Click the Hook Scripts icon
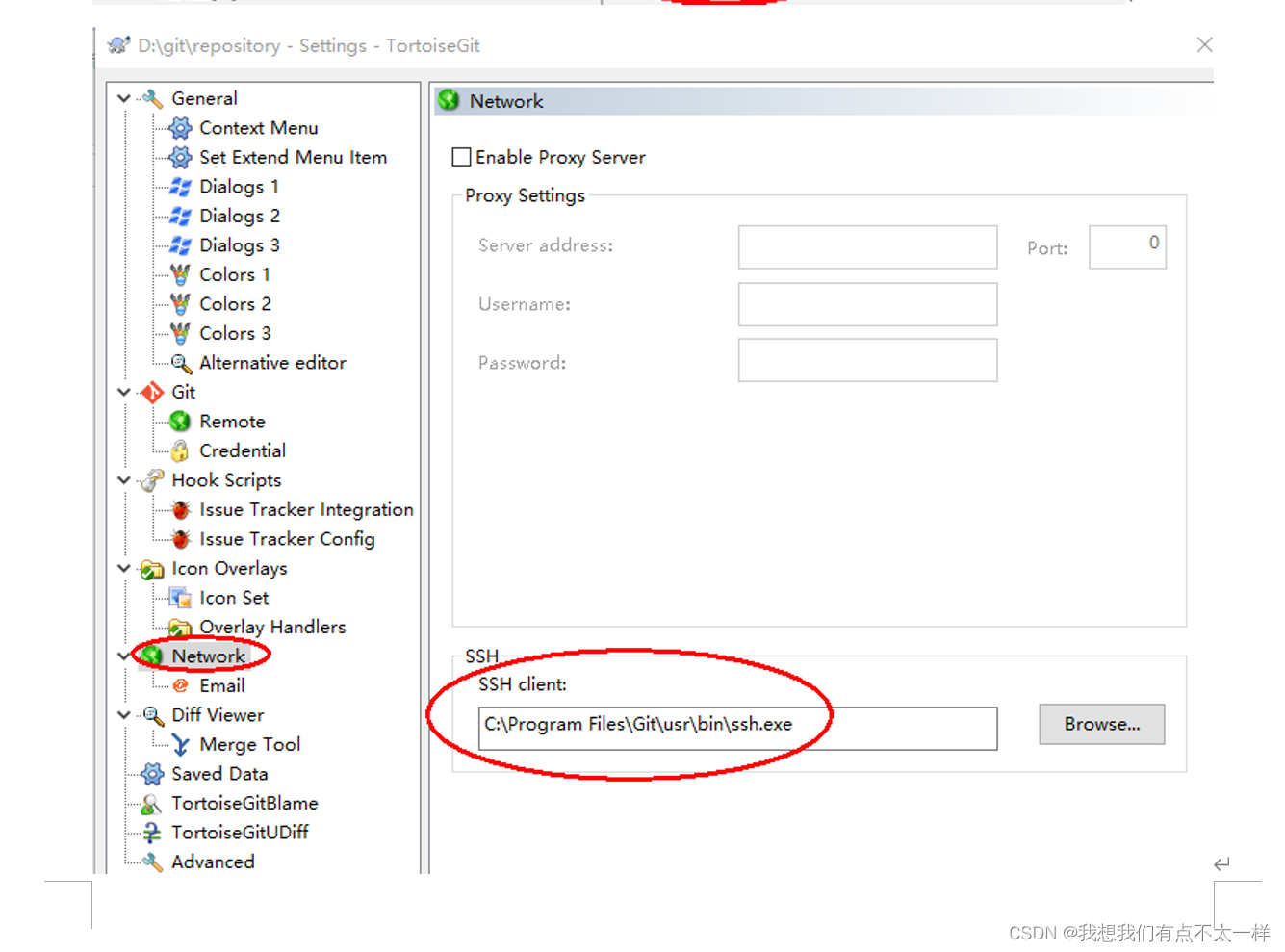Viewport: 1285px width, 952px height. tap(151, 480)
